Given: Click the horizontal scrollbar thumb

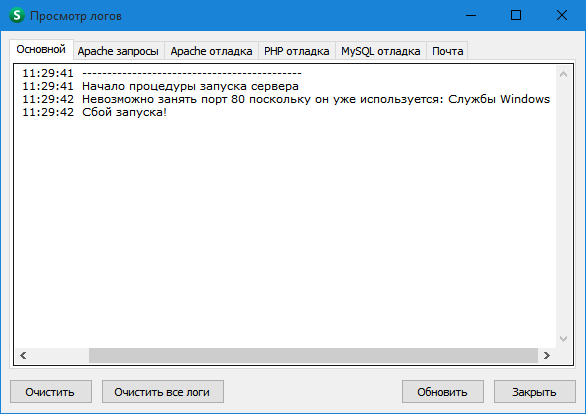Looking at the screenshot, I should [313, 355].
